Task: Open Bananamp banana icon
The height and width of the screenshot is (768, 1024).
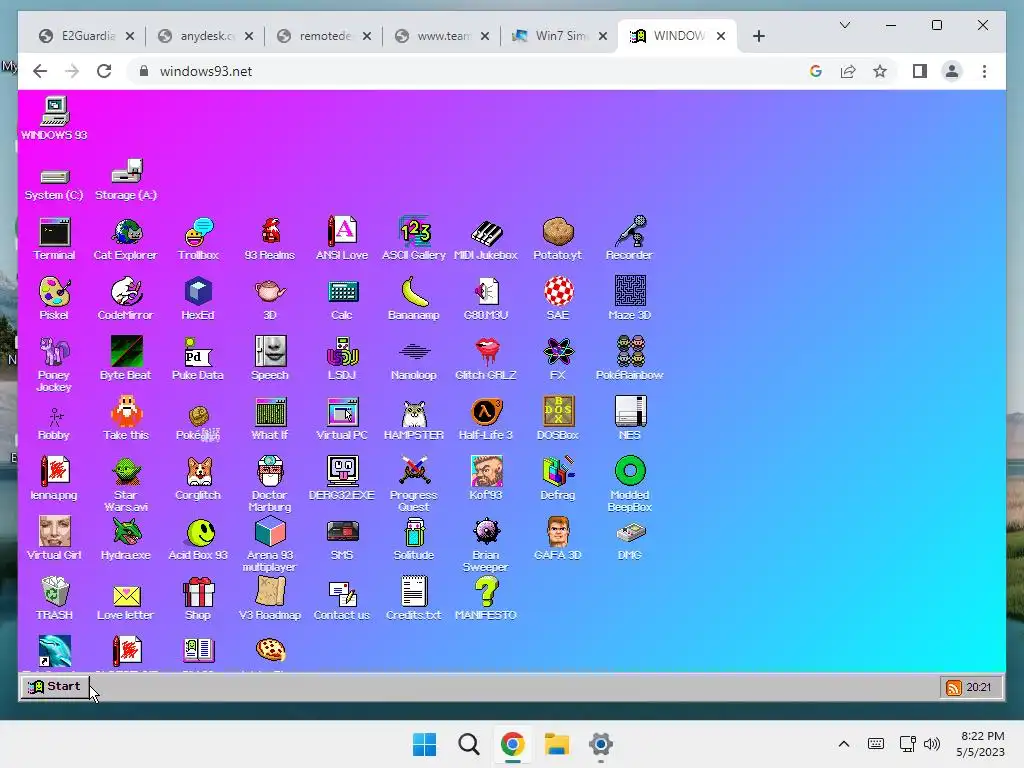Action: pyautogui.click(x=414, y=299)
